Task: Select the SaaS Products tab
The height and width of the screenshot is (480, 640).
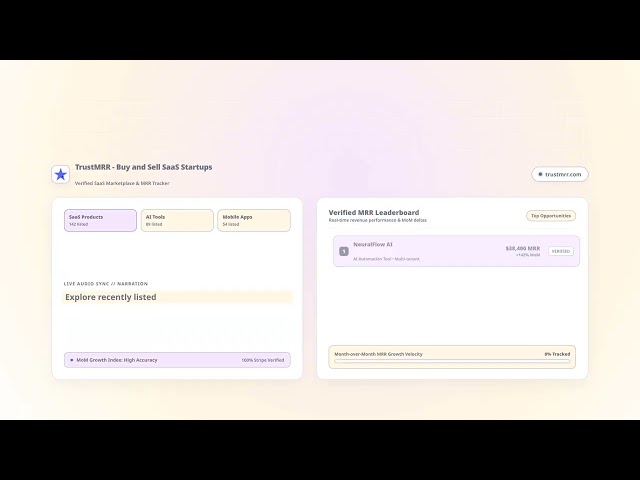Action: click(100, 220)
